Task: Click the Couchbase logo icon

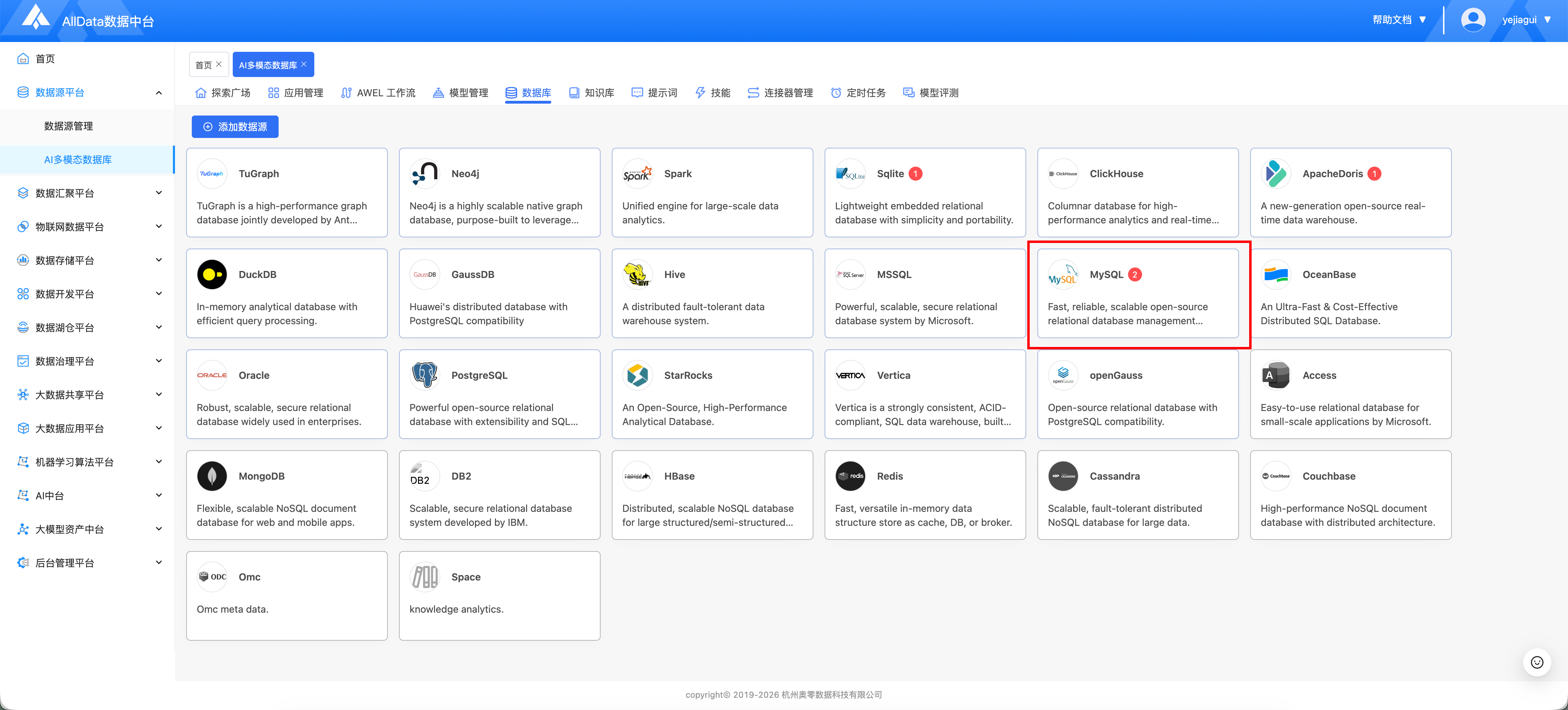Action: [x=1276, y=476]
